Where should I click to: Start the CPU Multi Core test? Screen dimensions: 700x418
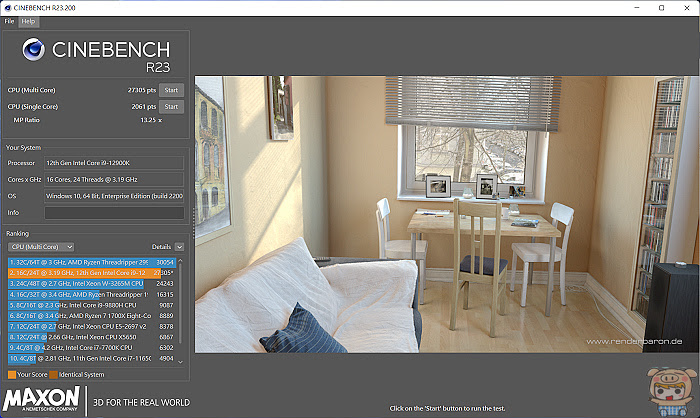[x=171, y=90]
